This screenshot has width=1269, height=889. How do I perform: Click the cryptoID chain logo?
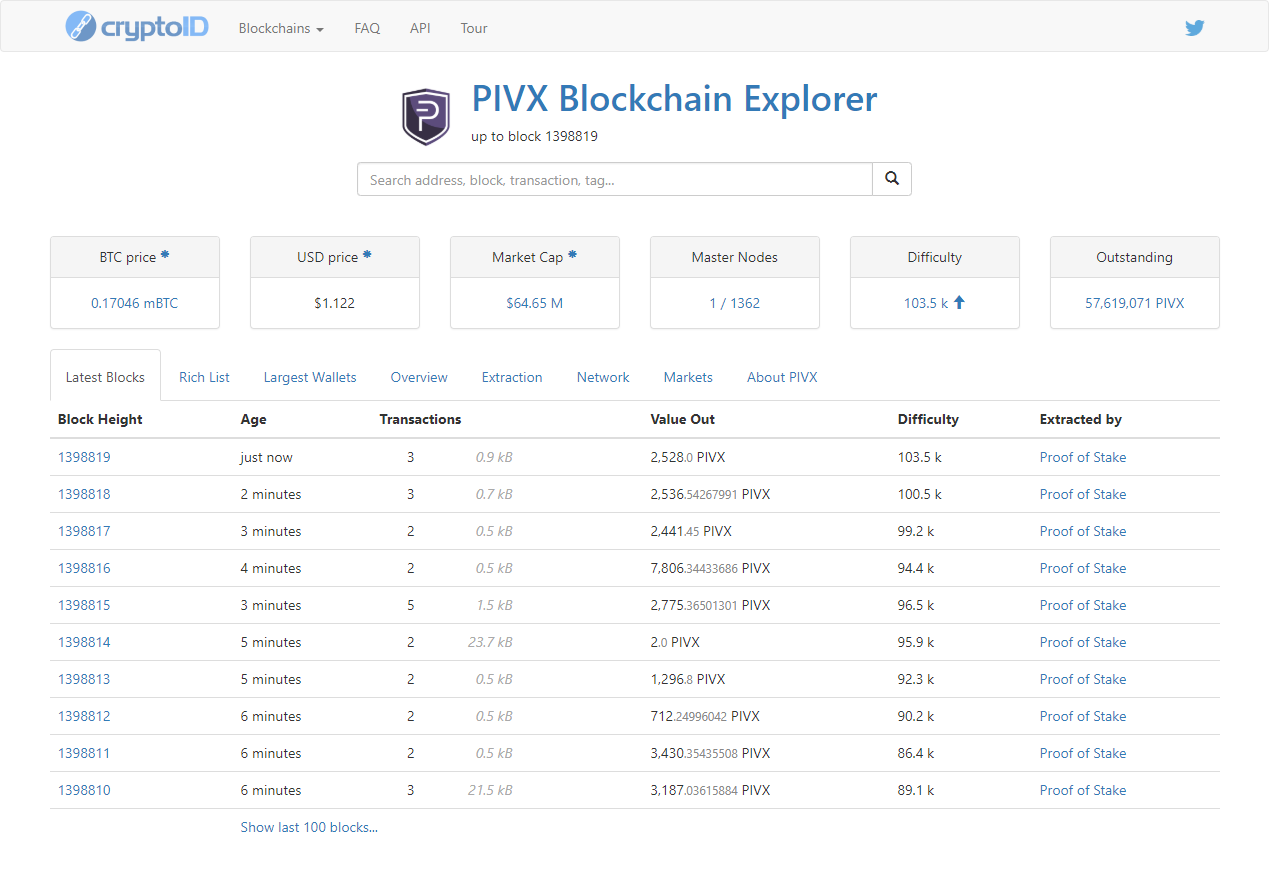[137, 26]
